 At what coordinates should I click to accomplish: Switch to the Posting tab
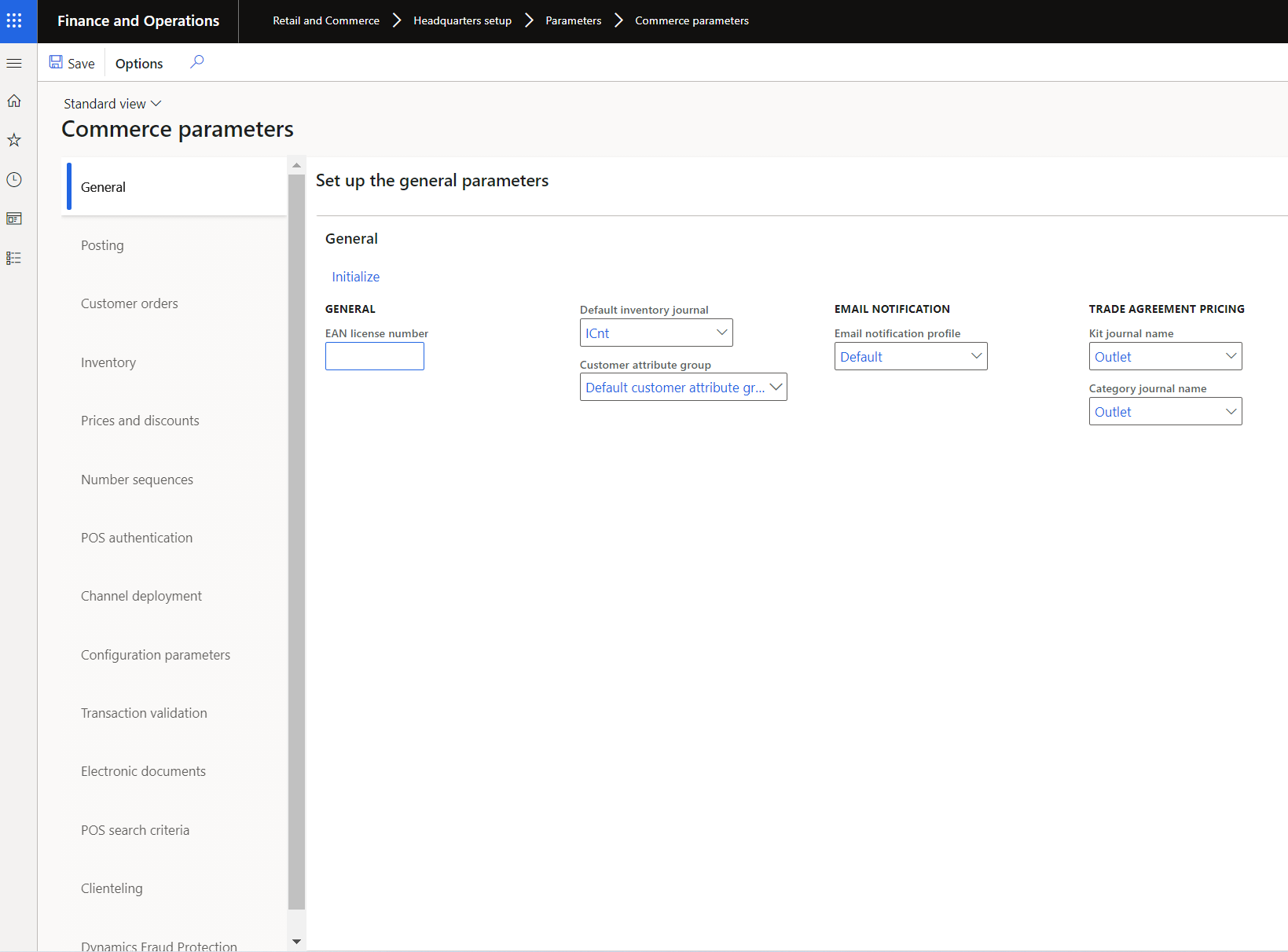[x=102, y=245]
